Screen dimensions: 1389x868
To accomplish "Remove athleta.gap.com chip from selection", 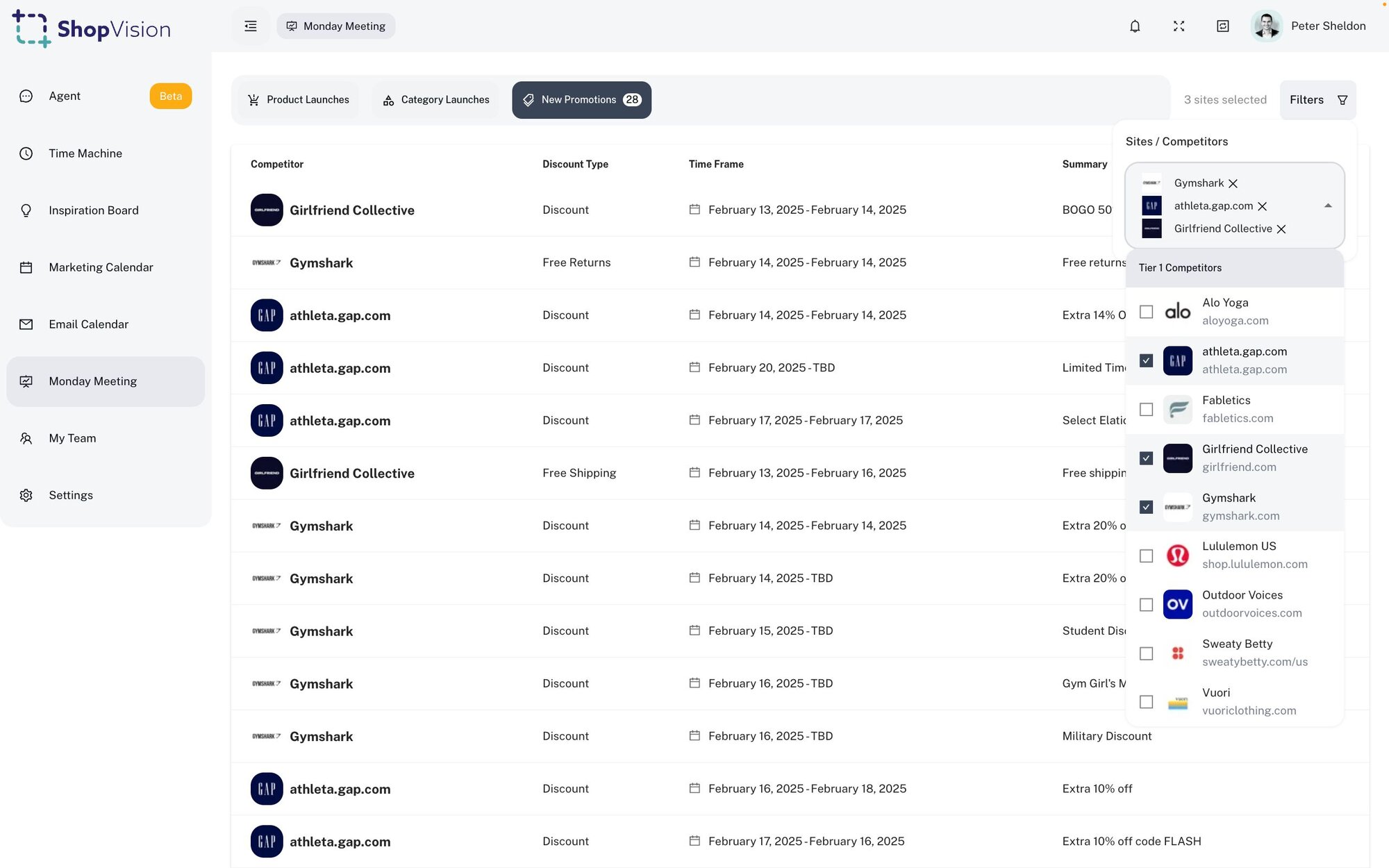I will pos(1263,206).
